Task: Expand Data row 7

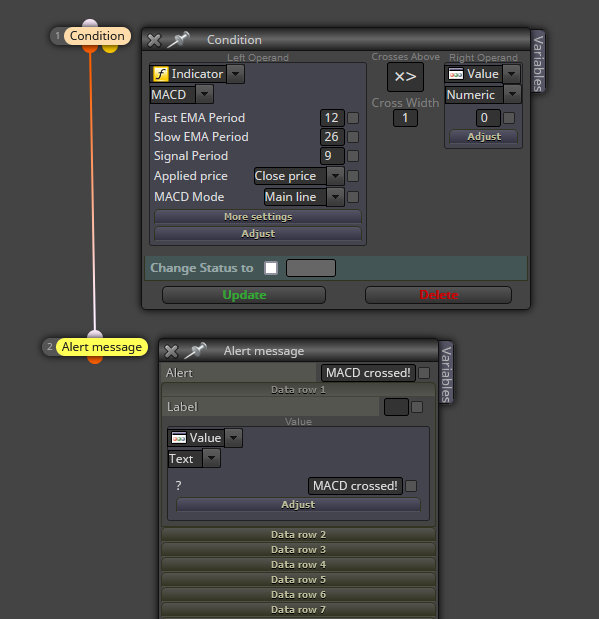Action: tap(298, 610)
